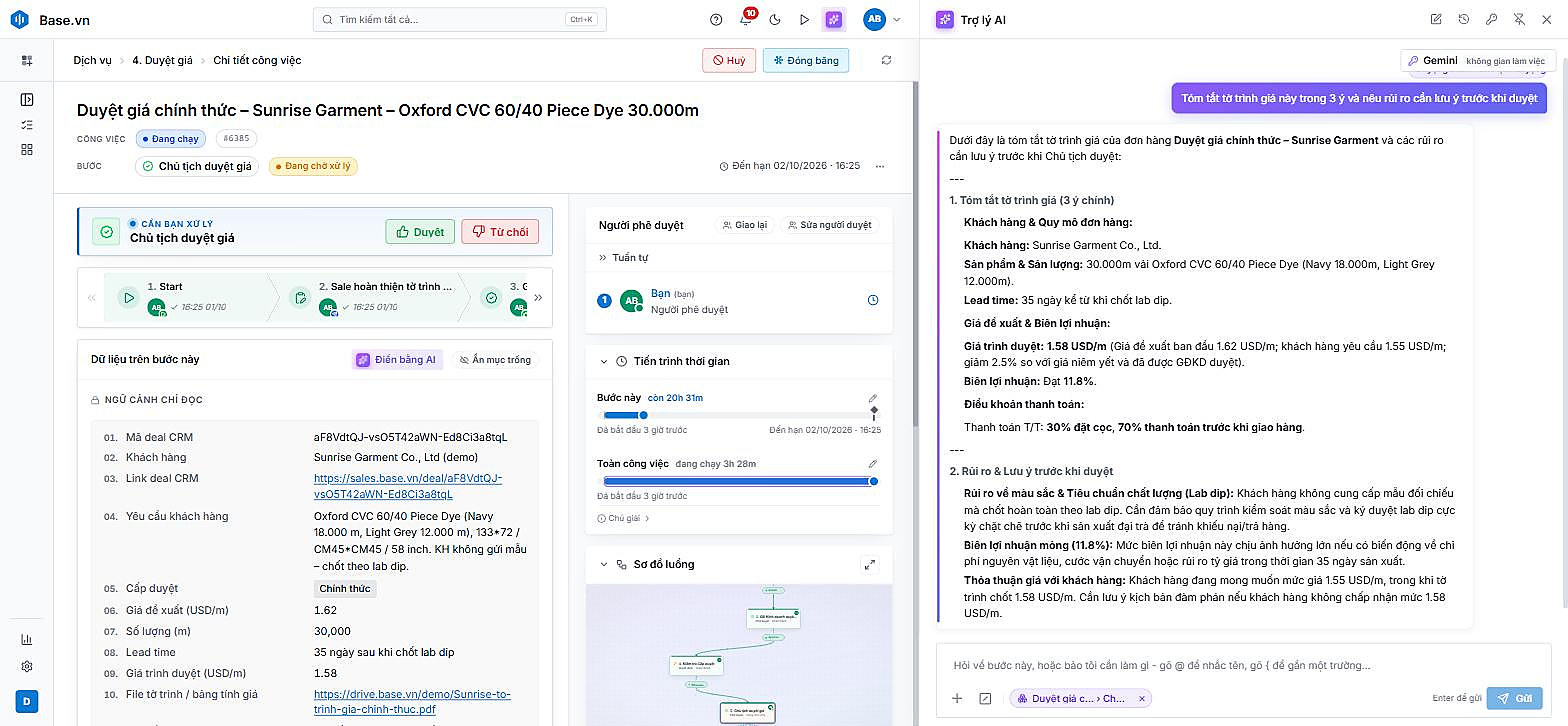The height and width of the screenshot is (726, 1568).
Task: Toggle Ẩn mục trống to hide empty fields
Action: pos(494,360)
